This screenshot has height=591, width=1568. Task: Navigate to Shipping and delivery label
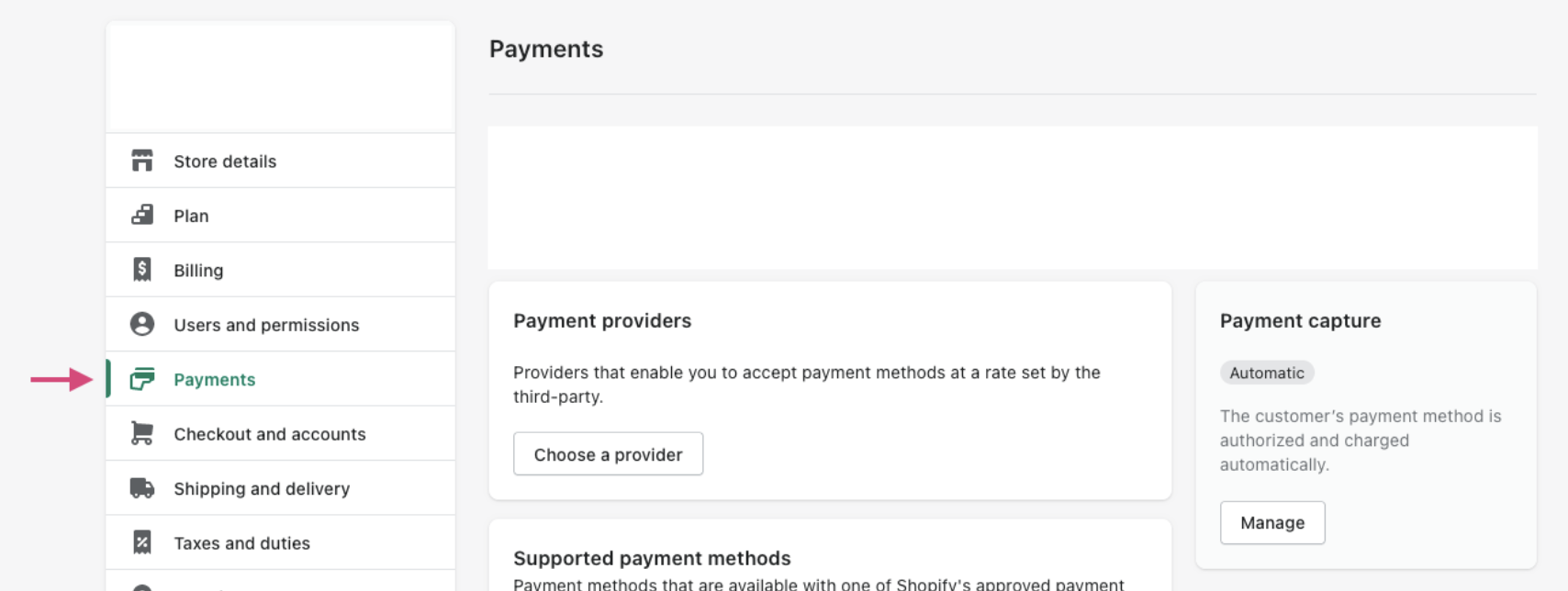coord(262,489)
